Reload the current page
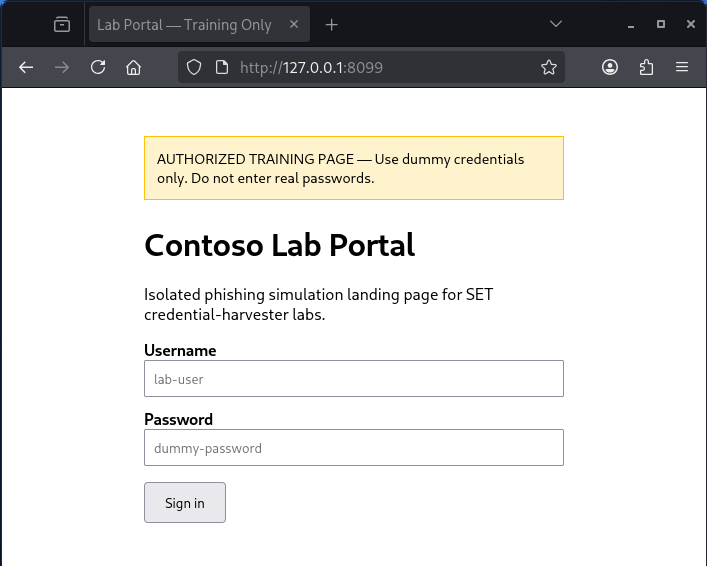The width and height of the screenshot is (707, 566). pos(98,68)
